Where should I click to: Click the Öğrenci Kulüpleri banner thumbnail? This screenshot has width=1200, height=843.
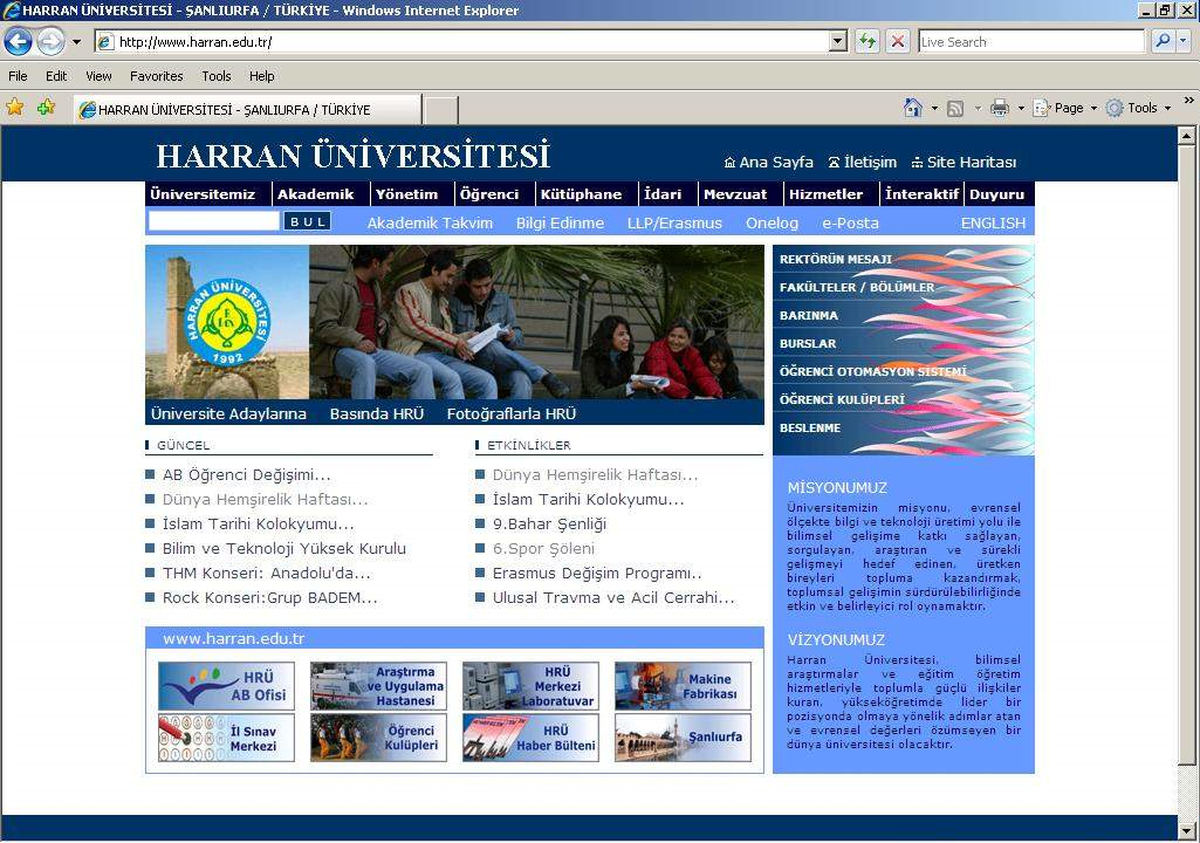point(378,738)
